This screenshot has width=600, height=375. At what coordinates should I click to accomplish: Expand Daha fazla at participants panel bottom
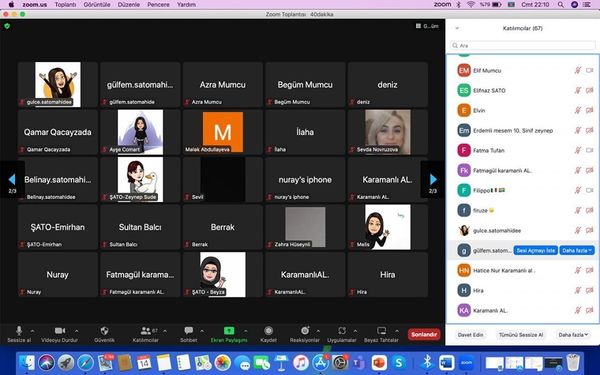(572, 335)
